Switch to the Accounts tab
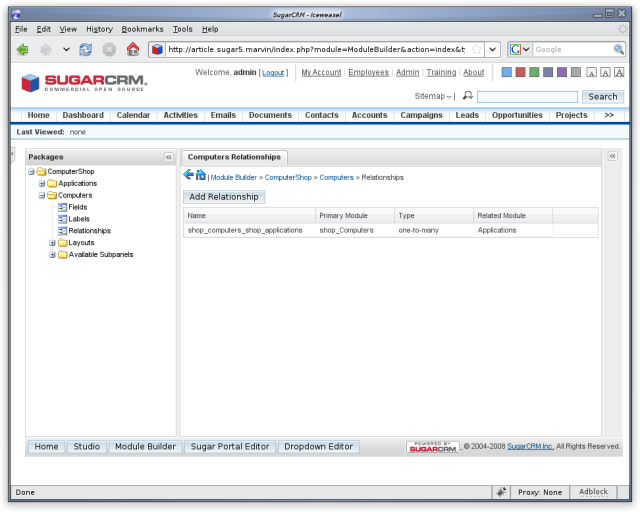The width and height of the screenshot is (640, 512). [x=369, y=115]
